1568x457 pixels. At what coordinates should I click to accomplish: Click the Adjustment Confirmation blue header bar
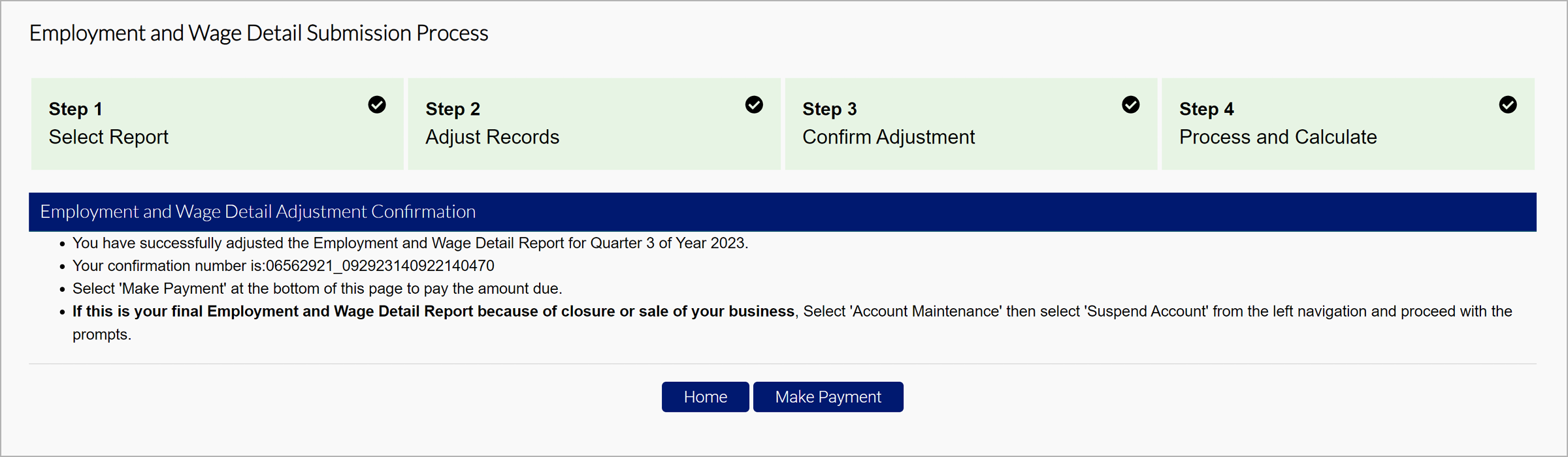click(782, 212)
